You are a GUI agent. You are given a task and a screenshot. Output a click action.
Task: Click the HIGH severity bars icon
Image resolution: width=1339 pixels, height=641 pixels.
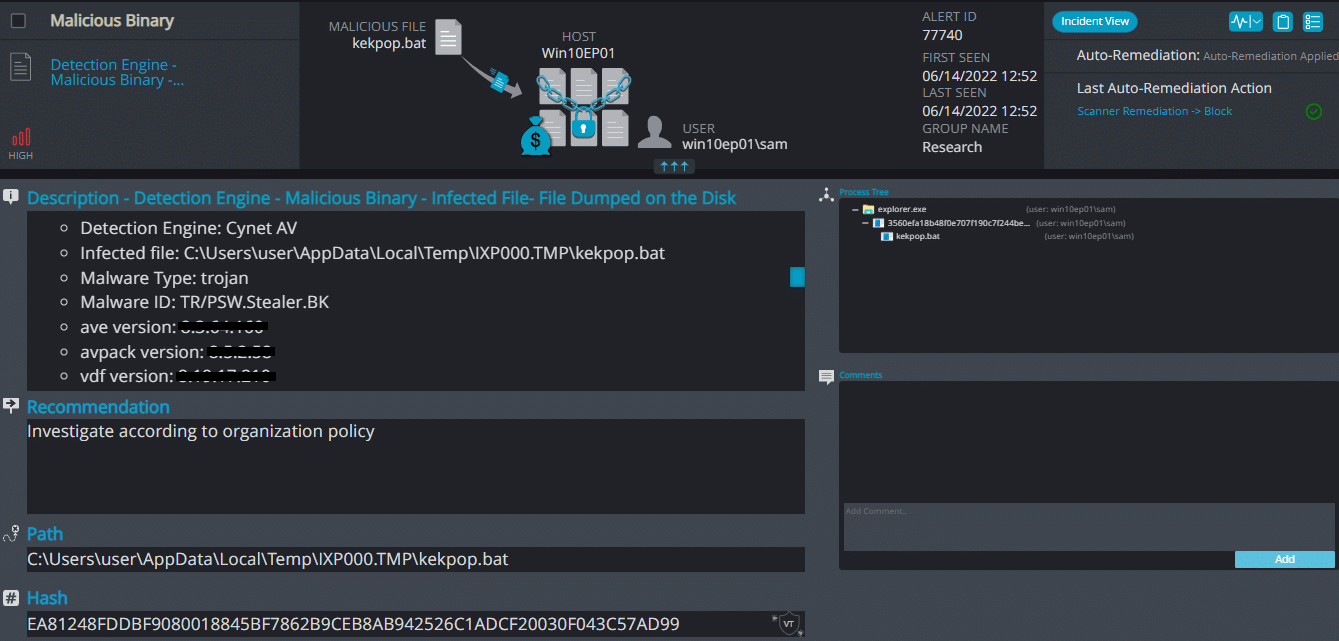coord(21,137)
